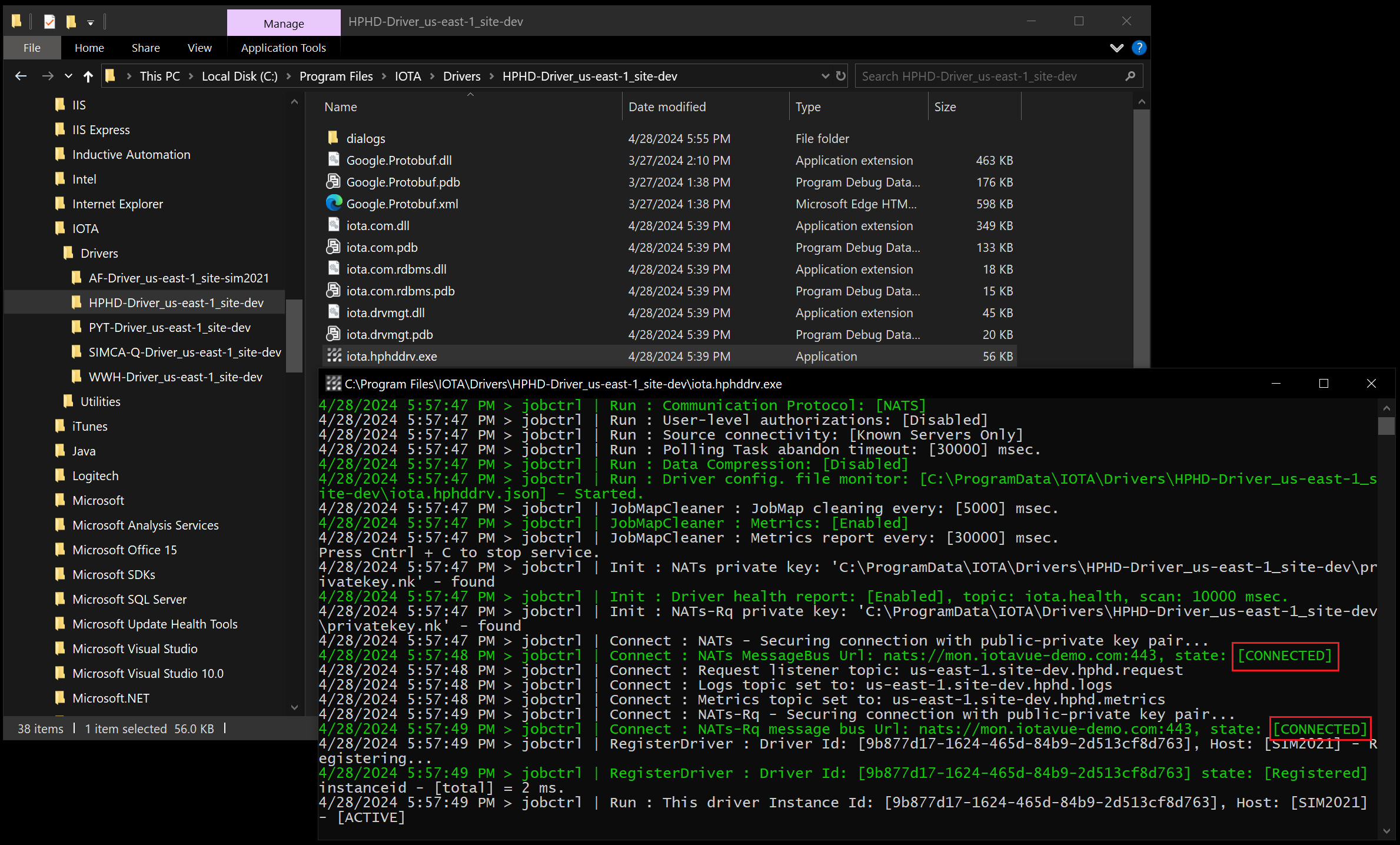The width and height of the screenshot is (1400, 845).
Task: Click '38 items' in the status bar
Action: (40, 729)
